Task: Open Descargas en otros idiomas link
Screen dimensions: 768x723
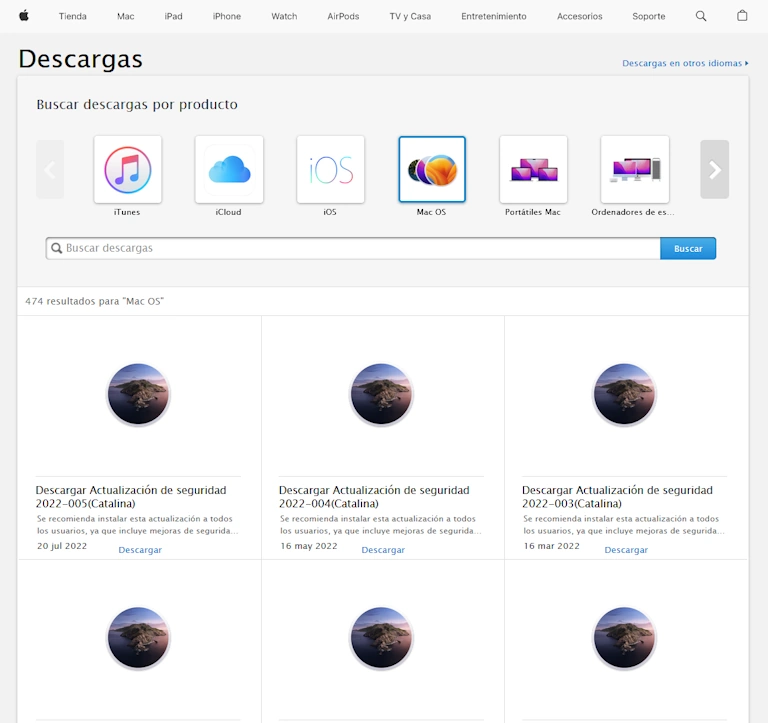Action: tap(685, 63)
